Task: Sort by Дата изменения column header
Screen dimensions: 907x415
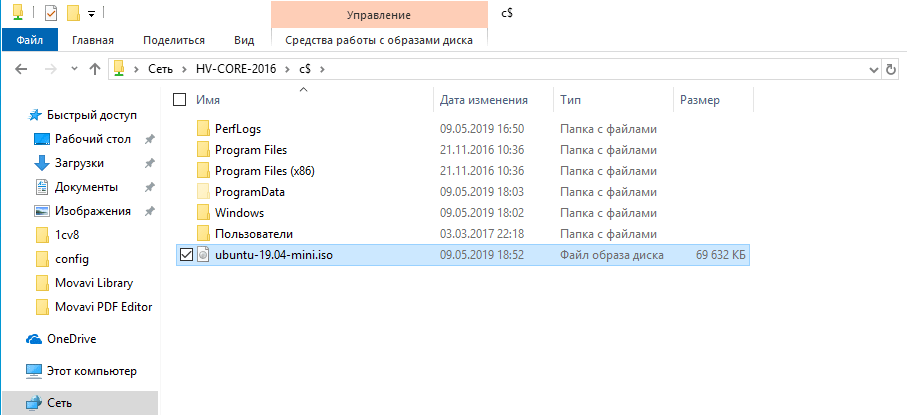Action: point(484,100)
